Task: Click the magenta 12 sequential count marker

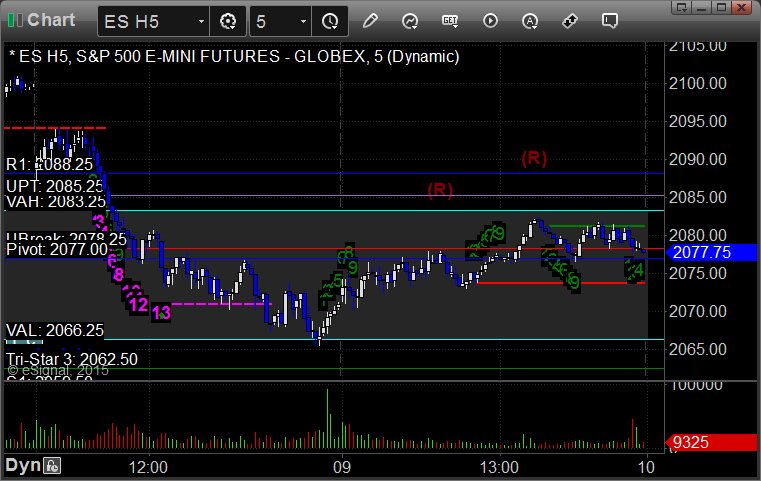Action: (x=138, y=305)
